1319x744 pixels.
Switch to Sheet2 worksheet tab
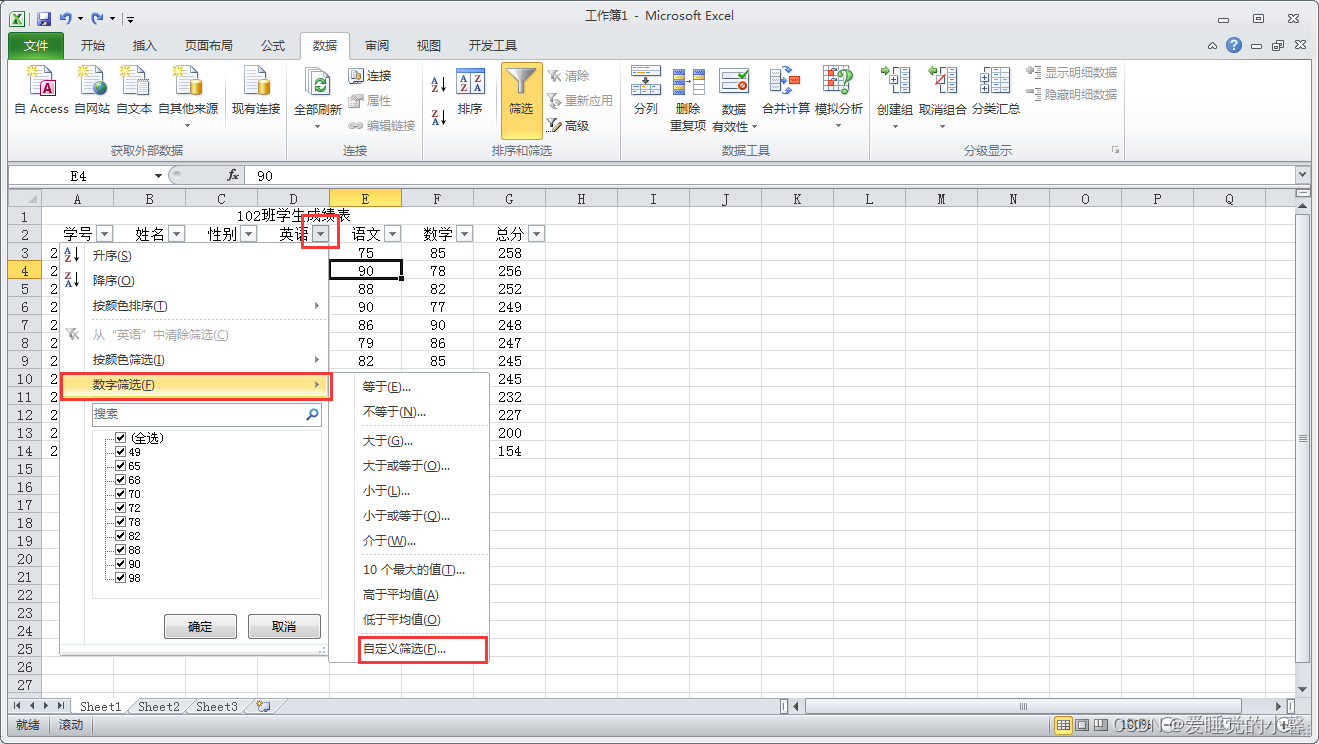159,706
